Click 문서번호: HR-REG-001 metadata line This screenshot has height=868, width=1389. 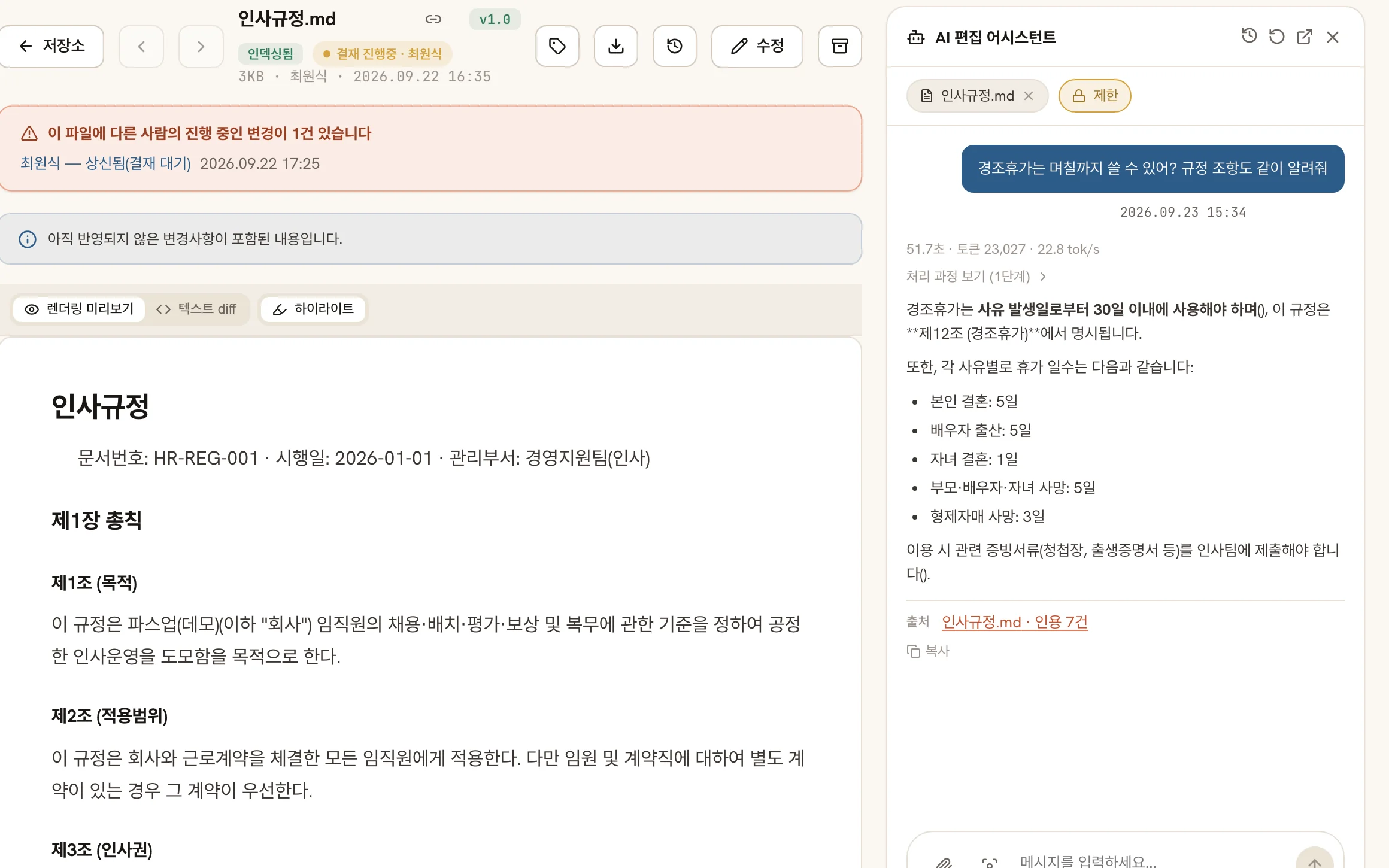pos(364,458)
